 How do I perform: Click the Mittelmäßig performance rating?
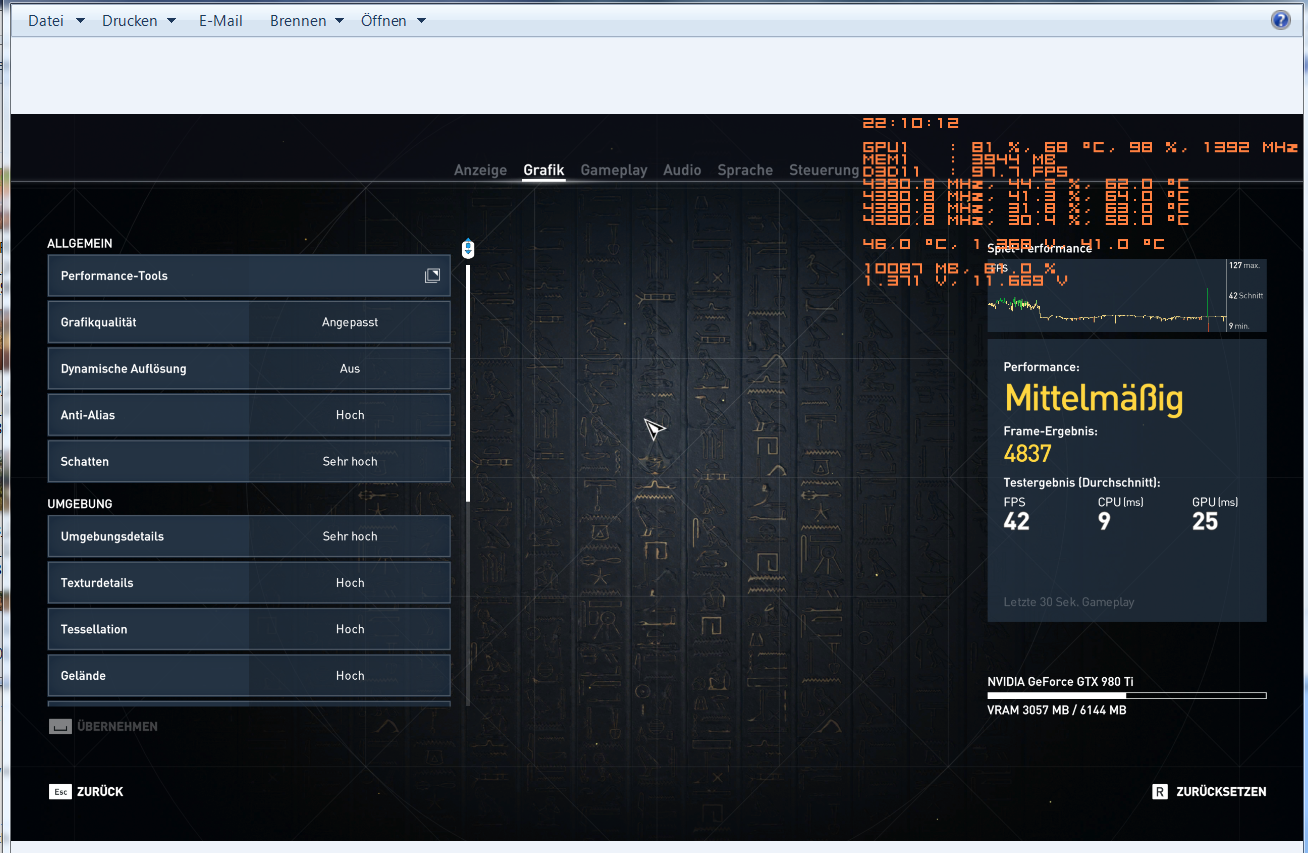click(x=1094, y=400)
